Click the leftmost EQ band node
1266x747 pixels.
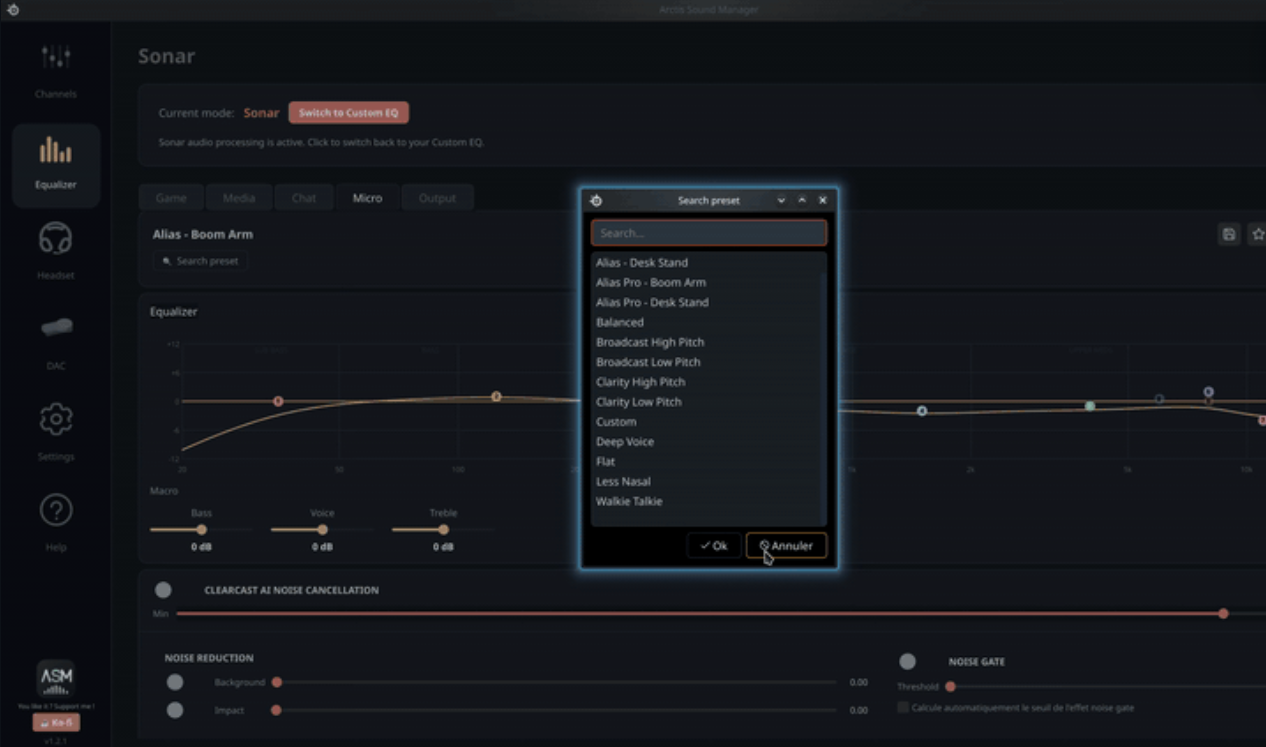coord(278,401)
